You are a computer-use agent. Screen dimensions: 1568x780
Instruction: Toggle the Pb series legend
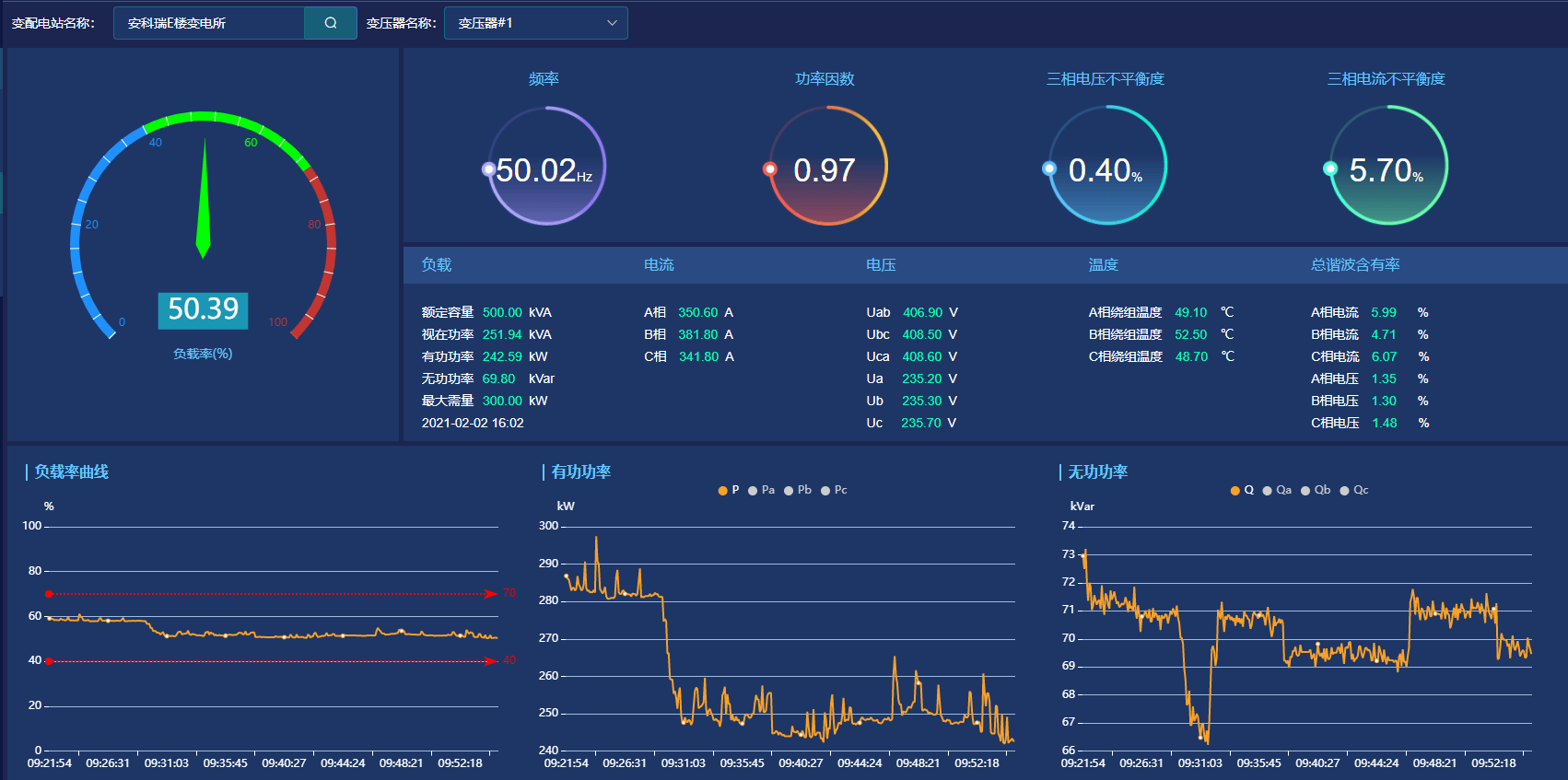tap(798, 490)
